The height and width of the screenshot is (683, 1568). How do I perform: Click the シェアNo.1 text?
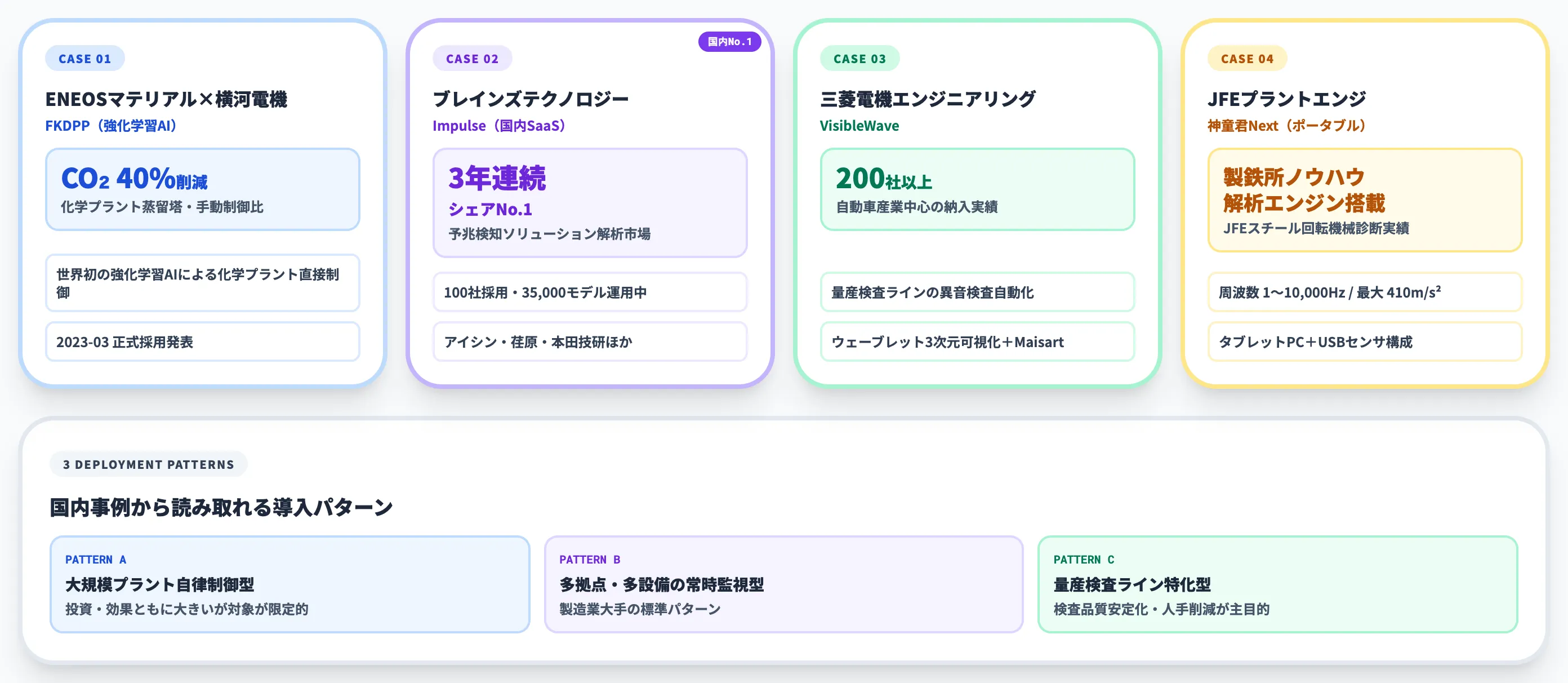tap(490, 209)
